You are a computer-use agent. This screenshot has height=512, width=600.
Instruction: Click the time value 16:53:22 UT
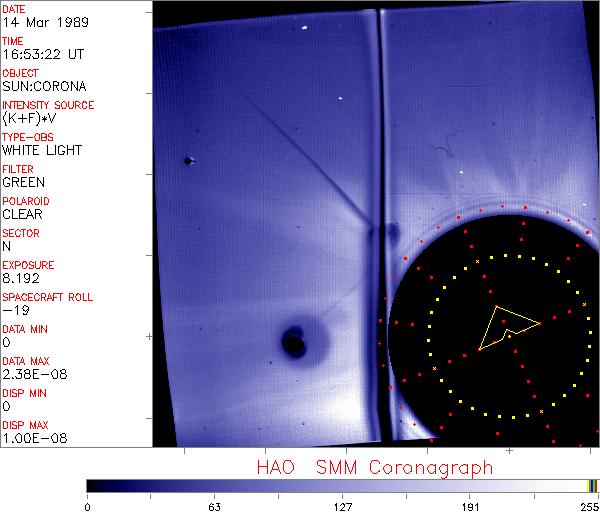coord(40,54)
